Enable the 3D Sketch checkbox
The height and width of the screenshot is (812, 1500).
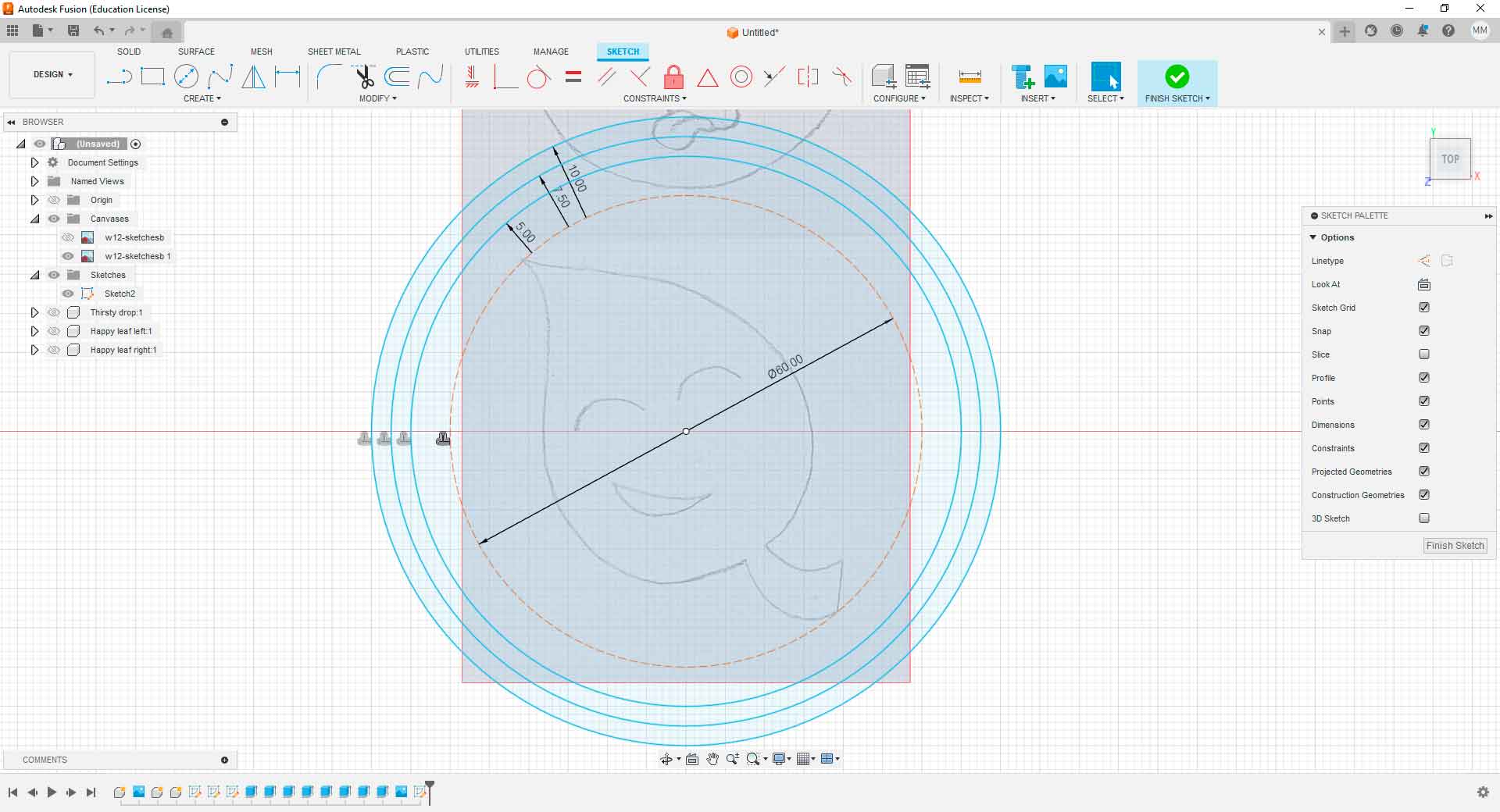(1424, 518)
